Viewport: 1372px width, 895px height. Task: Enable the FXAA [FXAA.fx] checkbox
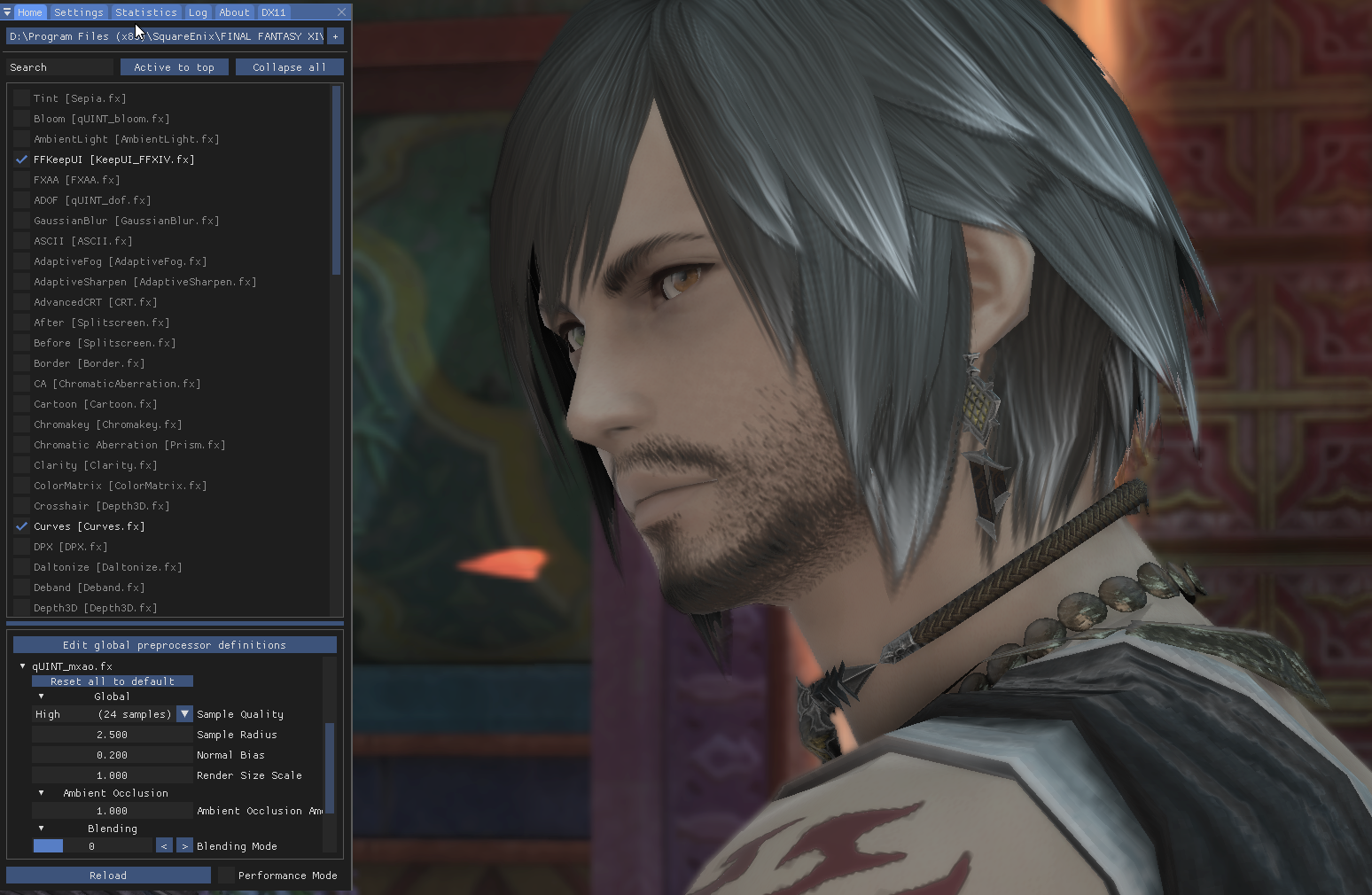click(x=21, y=180)
